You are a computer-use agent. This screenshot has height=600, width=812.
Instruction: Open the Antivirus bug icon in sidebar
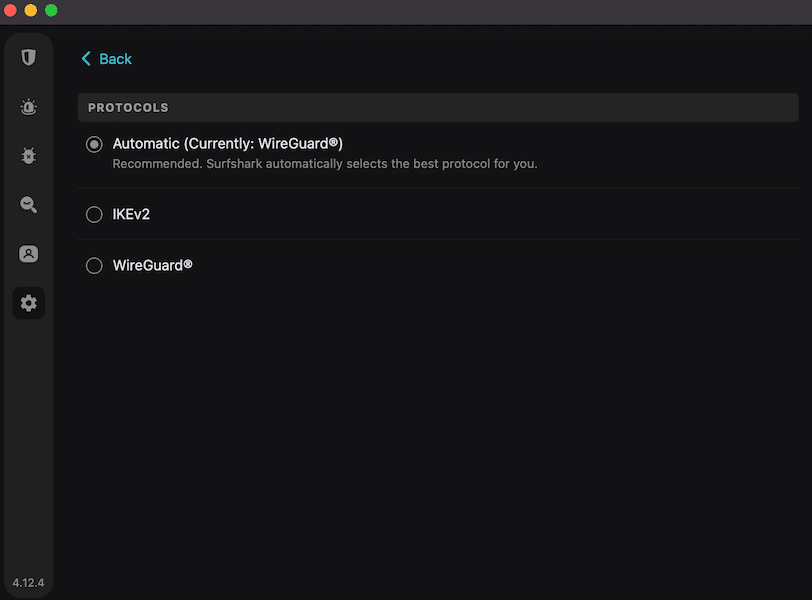[28, 155]
